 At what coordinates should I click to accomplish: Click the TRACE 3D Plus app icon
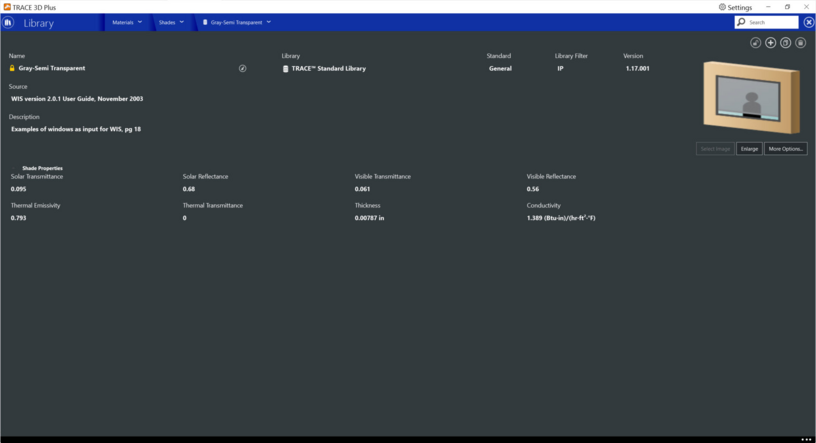(7, 7)
